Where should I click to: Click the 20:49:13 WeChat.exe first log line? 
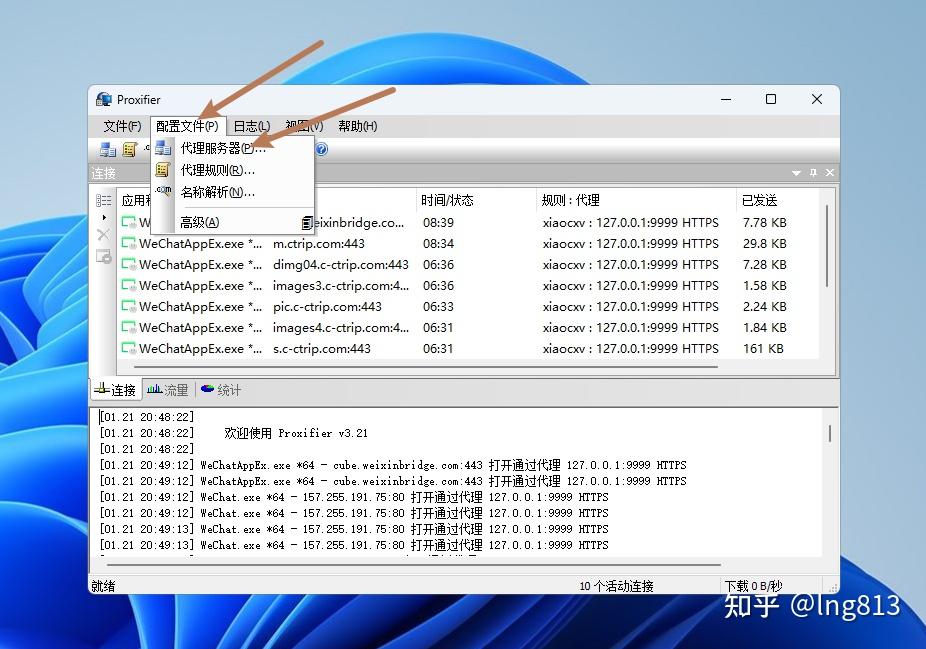(354, 529)
